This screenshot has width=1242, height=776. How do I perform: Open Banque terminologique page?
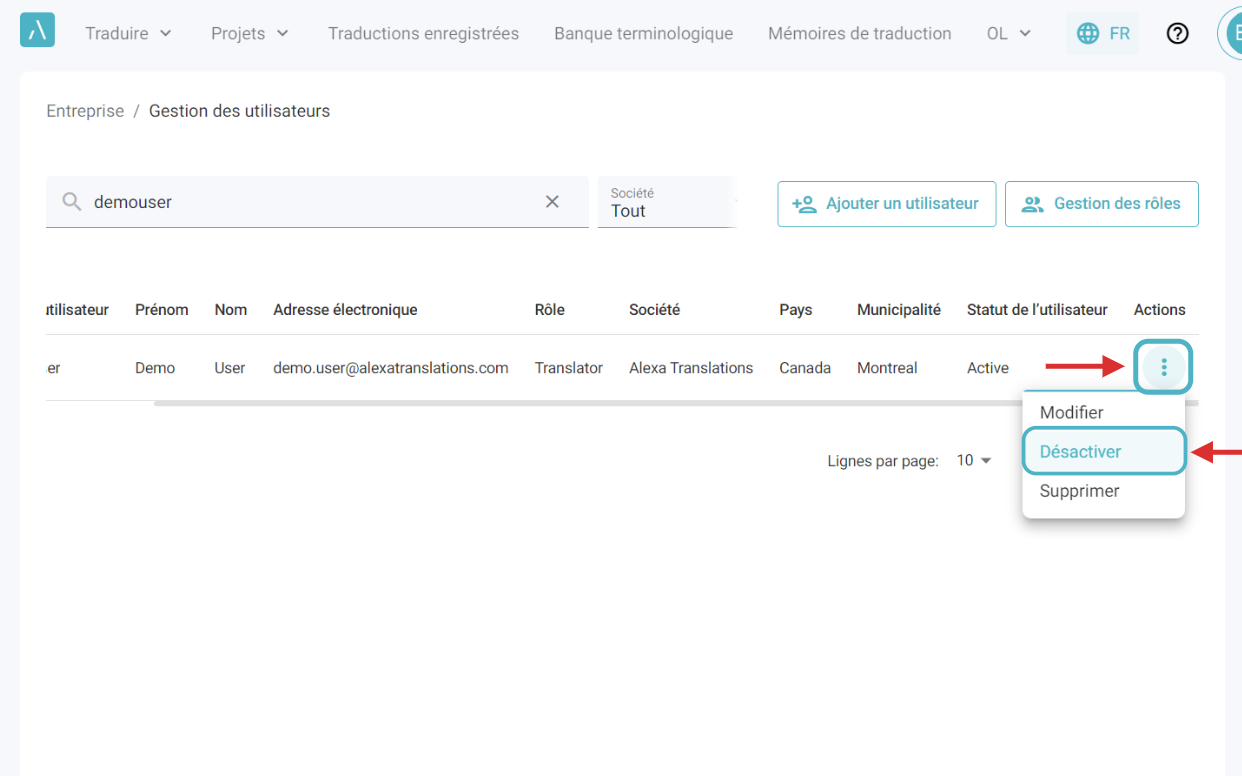(643, 33)
